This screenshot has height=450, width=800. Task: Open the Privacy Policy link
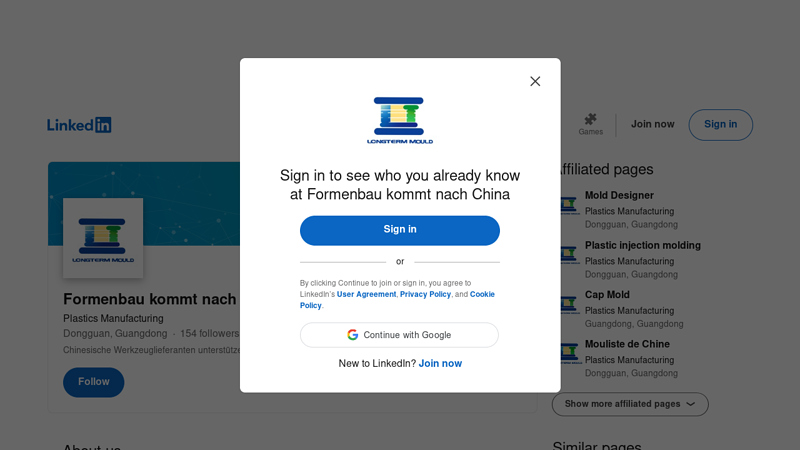(426, 294)
